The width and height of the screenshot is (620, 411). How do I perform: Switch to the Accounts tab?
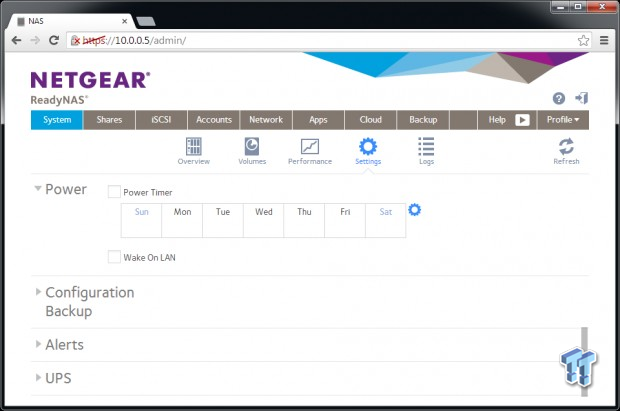pyautogui.click(x=214, y=120)
